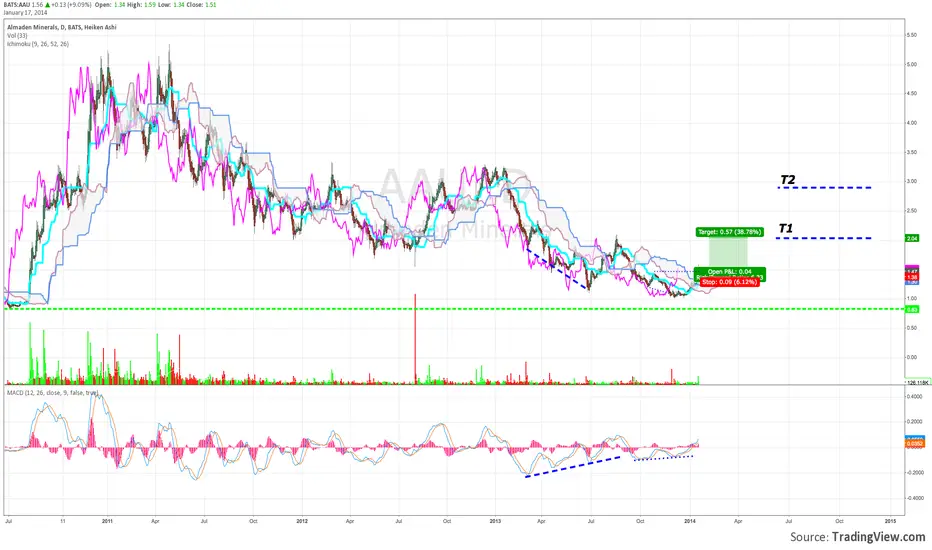Click the -0.4000 MACD axis value
Screen dimensions: 932x550
[914, 498]
